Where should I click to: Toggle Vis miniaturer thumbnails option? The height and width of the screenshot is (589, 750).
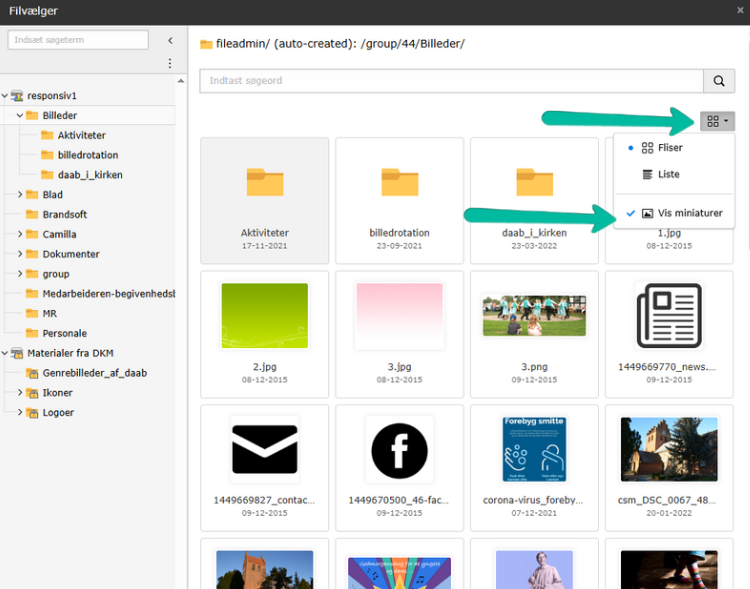coord(674,213)
